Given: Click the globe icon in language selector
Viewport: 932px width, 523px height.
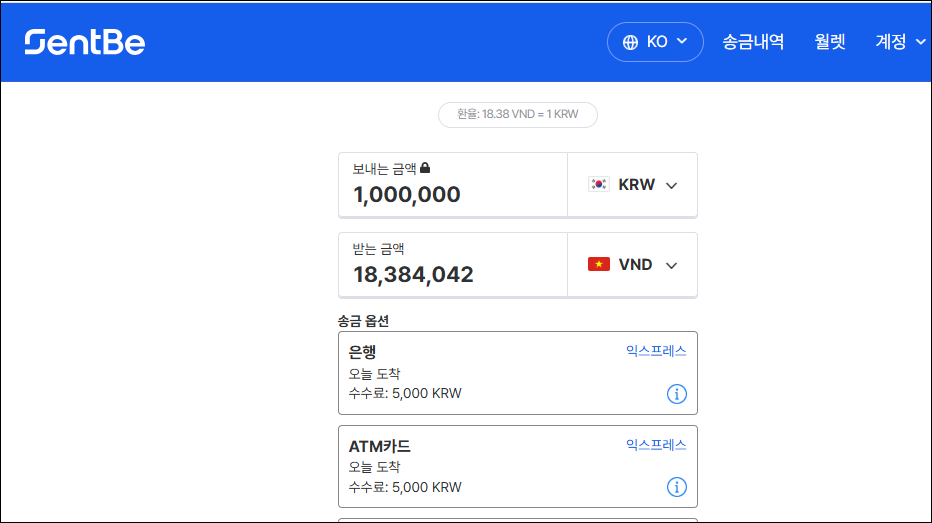Looking at the screenshot, I should tap(630, 42).
